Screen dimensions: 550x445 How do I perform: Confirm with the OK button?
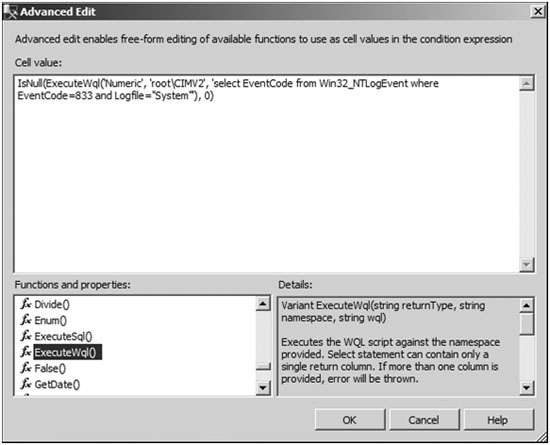click(350, 419)
